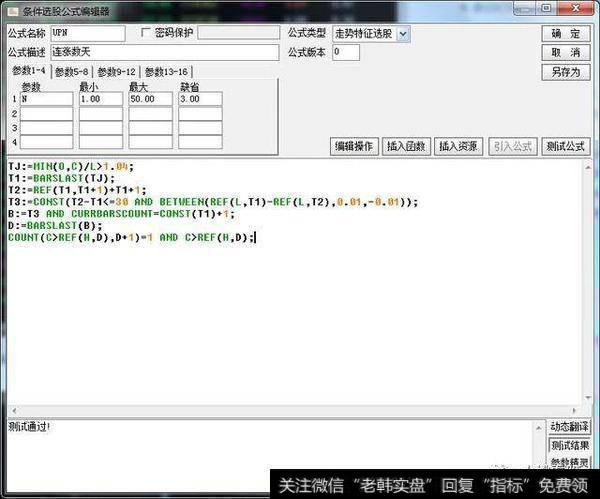This screenshot has height=499, width=600.
Task: Click the 另存为 save-as button
Action: pyautogui.click(x=566, y=72)
